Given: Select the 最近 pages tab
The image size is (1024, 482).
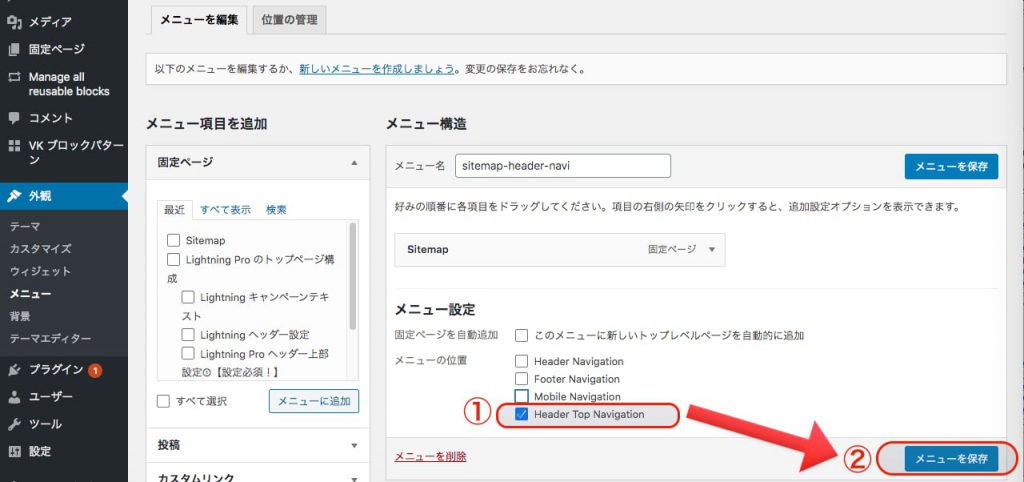Looking at the screenshot, I should pos(174,210).
